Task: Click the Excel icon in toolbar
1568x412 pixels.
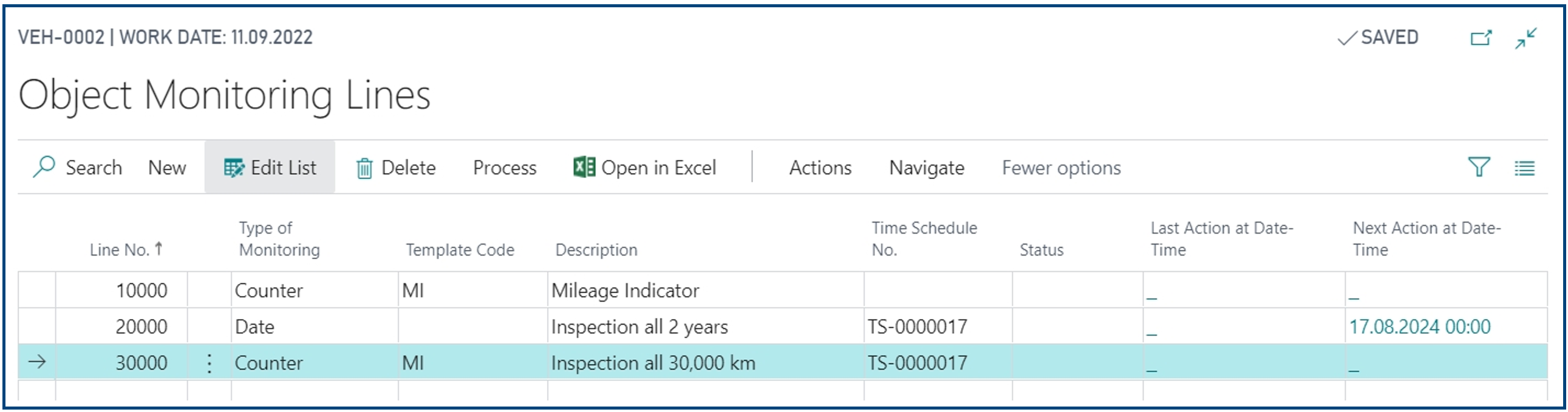Action: click(x=584, y=167)
